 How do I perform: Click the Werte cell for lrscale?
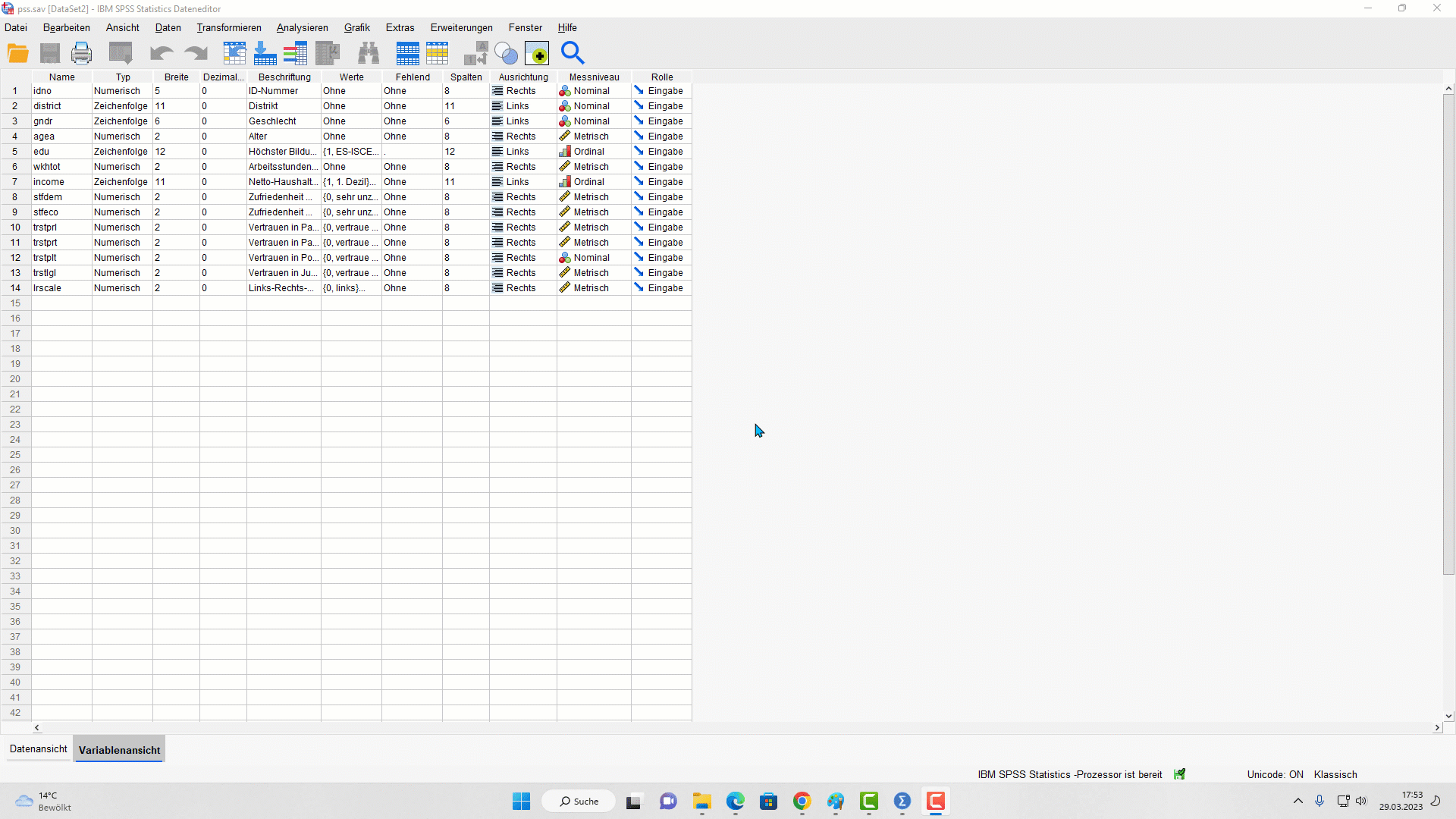351,288
